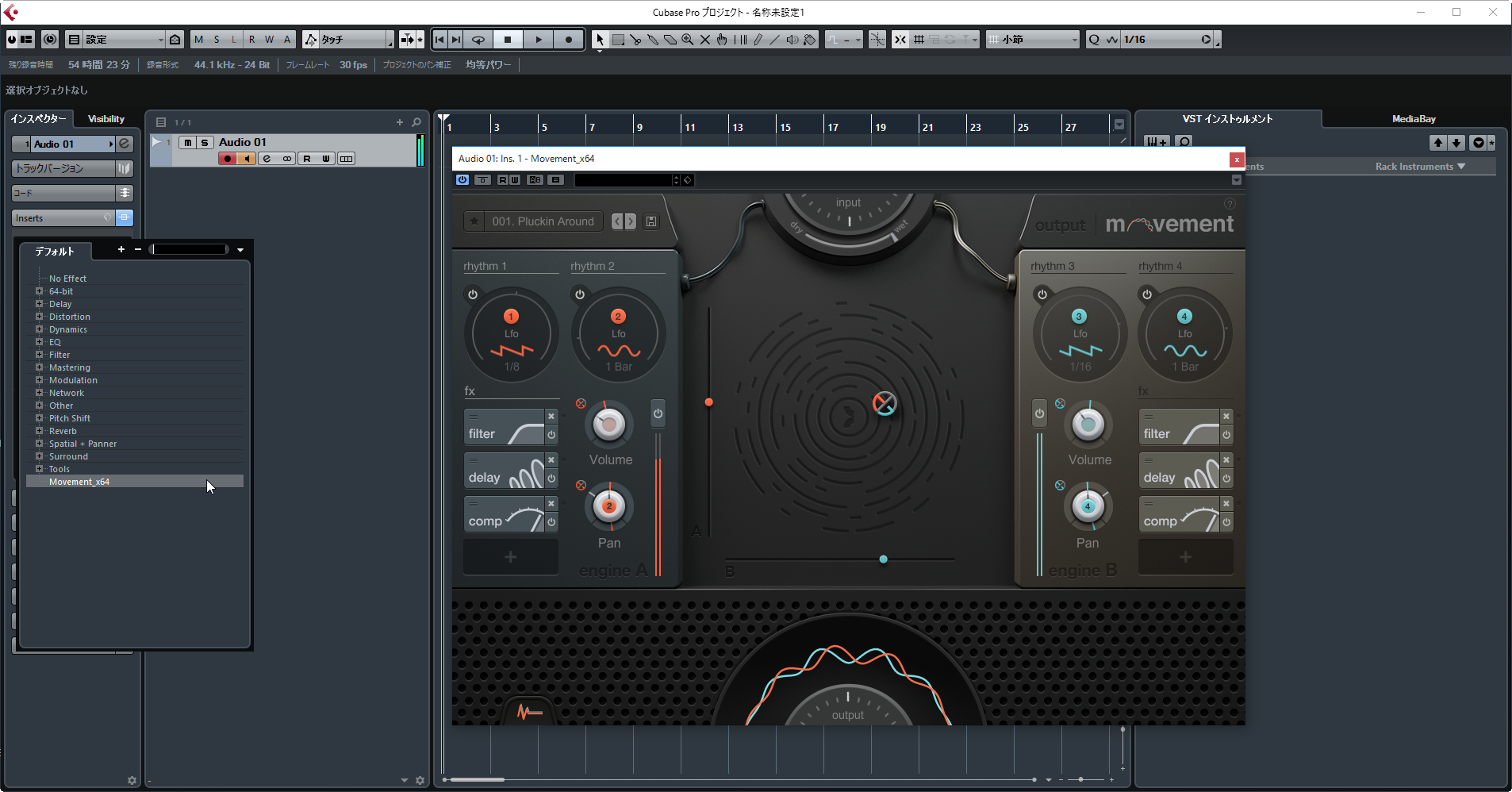Select the hand Comp tool

pos(722,39)
